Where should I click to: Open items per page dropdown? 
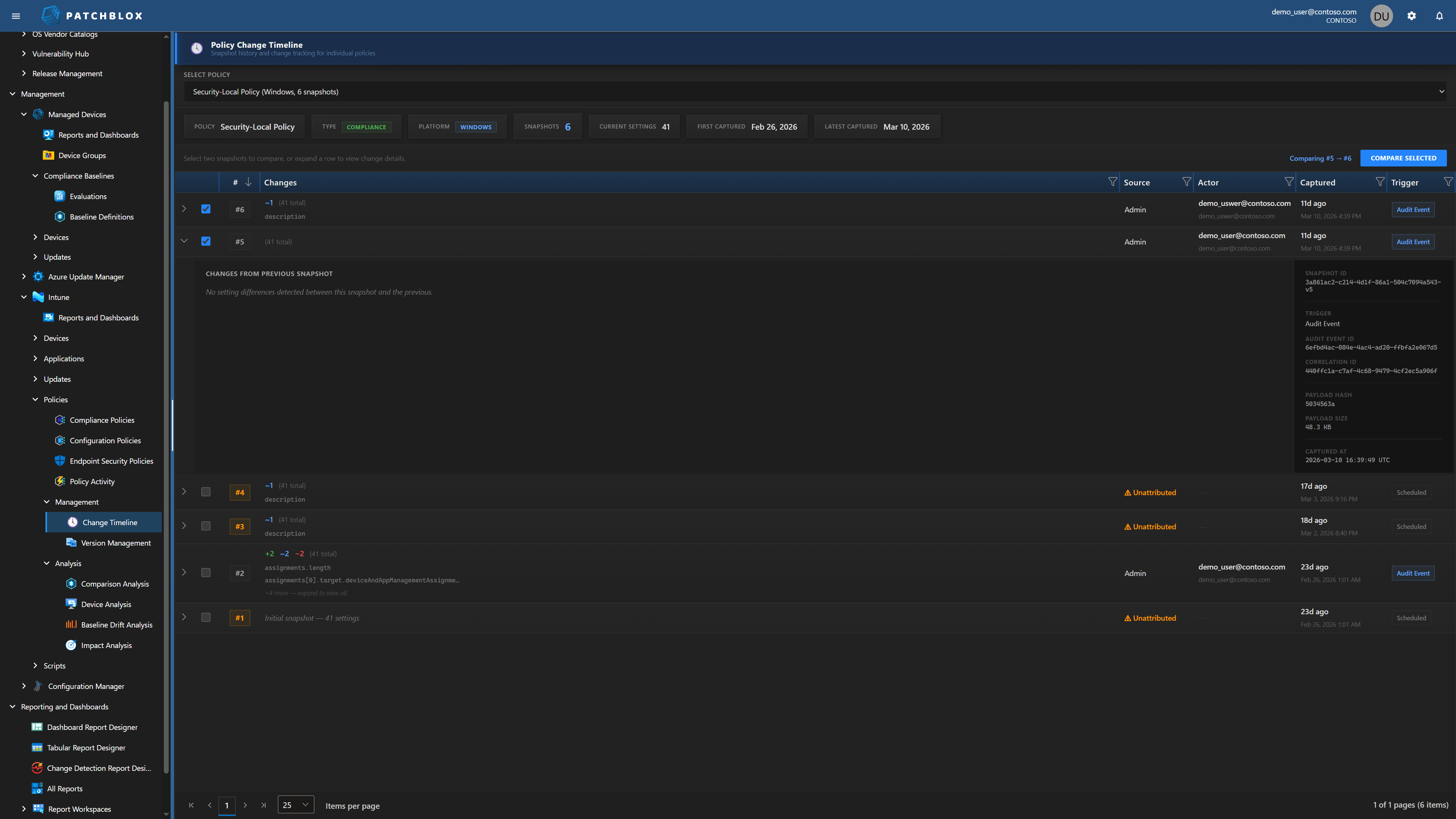click(296, 805)
